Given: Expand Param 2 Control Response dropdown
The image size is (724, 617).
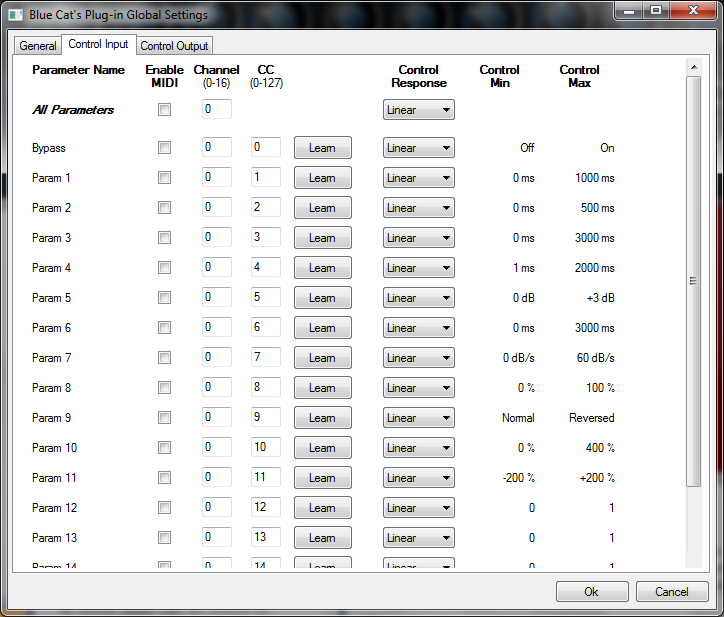Looking at the screenshot, I should (419, 208).
